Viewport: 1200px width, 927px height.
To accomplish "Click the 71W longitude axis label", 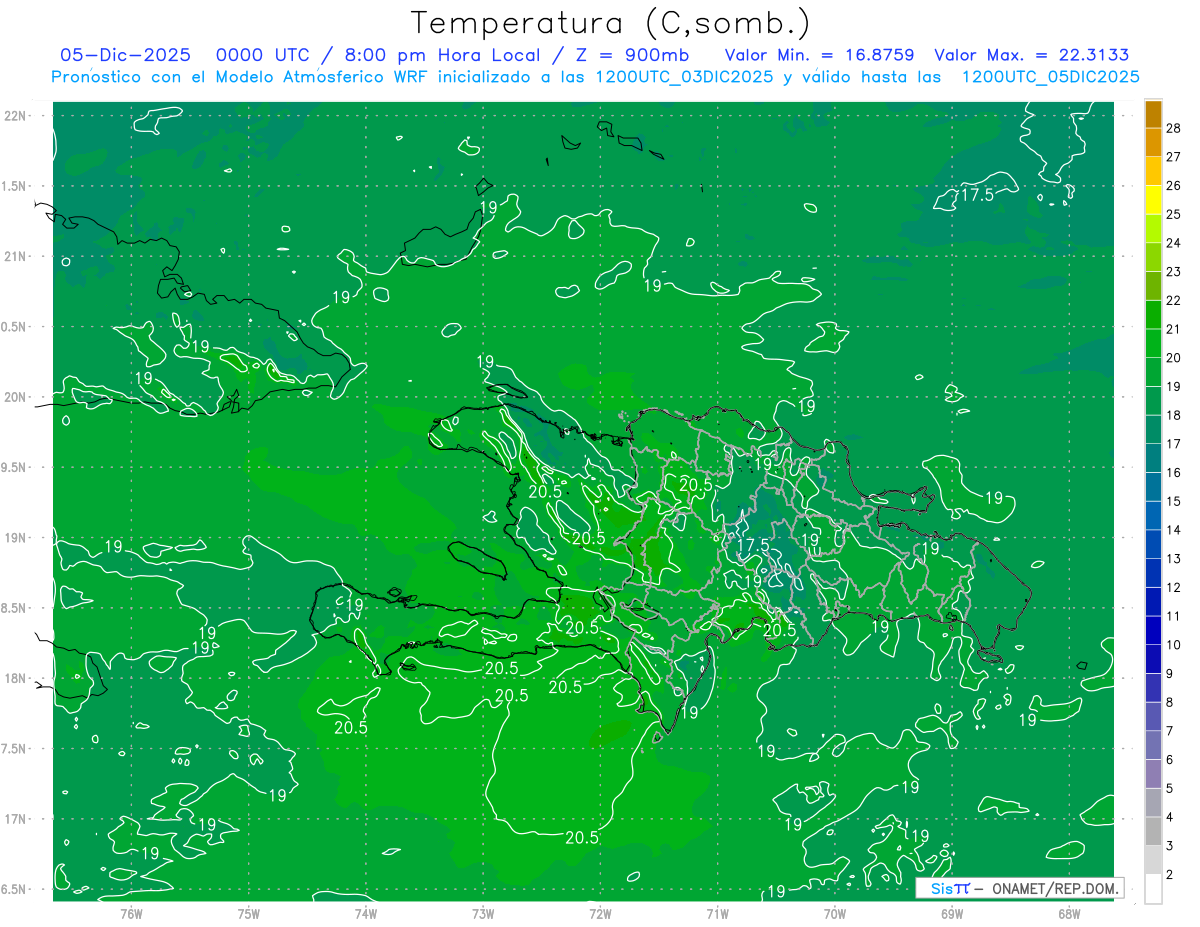I will click(717, 913).
